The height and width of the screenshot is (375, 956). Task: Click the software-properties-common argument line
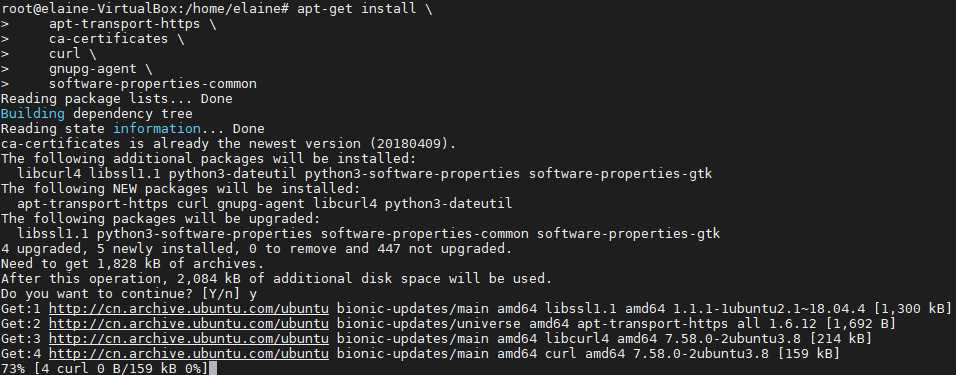coord(152,84)
